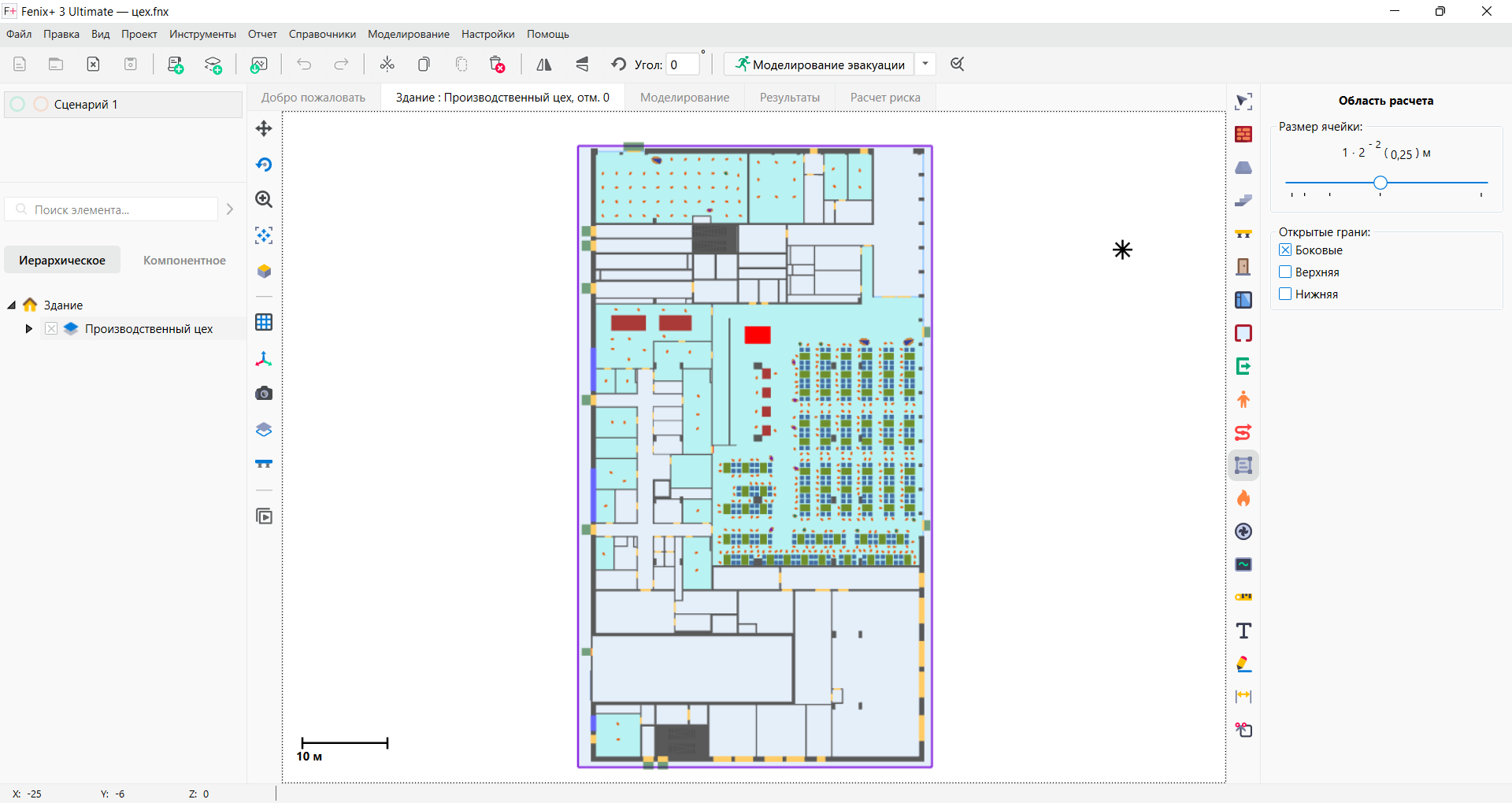Screen dimensions: 1512x803
Task: Click the Моделирование эвакуации button
Action: 819,65
